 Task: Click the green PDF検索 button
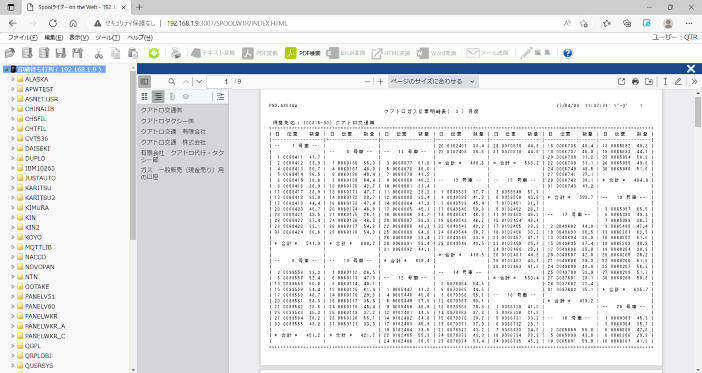[303, 53]
